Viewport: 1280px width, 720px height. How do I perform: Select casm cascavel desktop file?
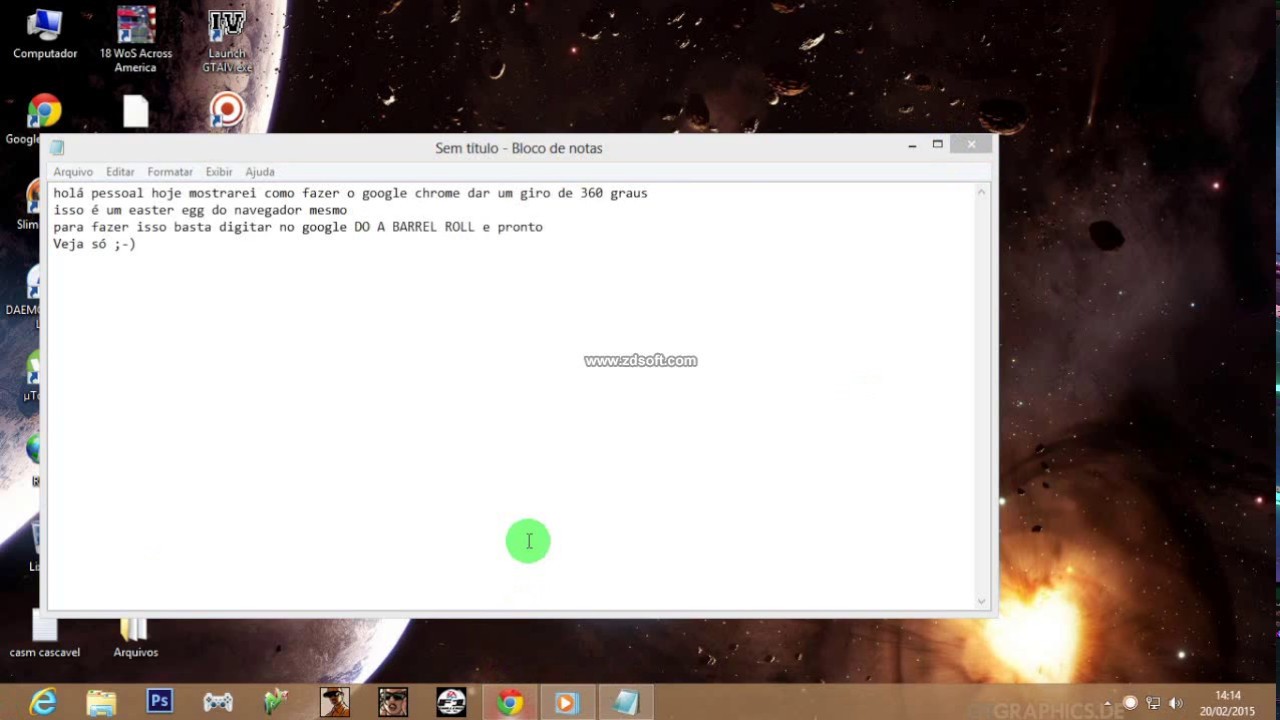coord(45,636)
